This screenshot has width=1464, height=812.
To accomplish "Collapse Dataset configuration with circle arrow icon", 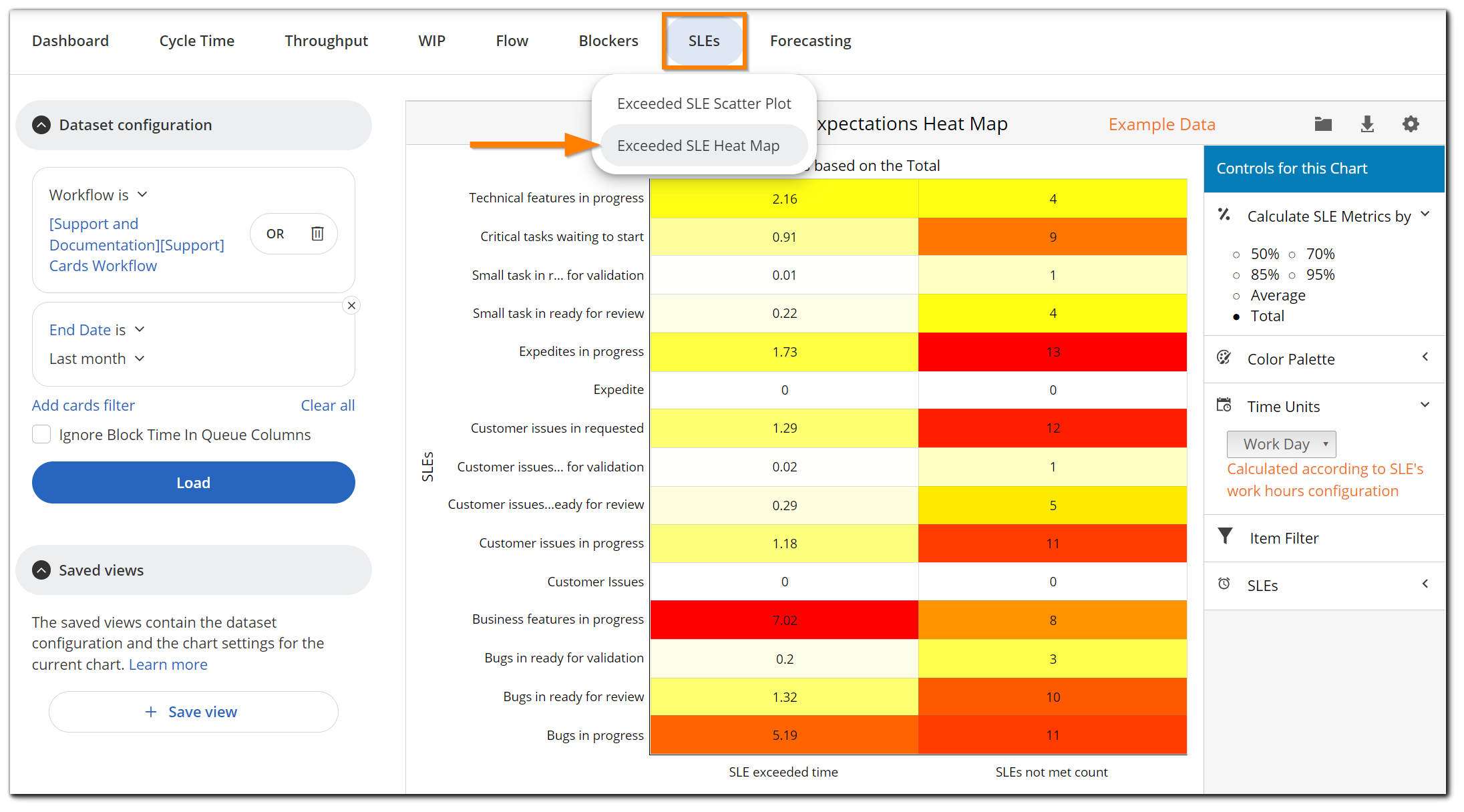I will (x=41, y=125).
